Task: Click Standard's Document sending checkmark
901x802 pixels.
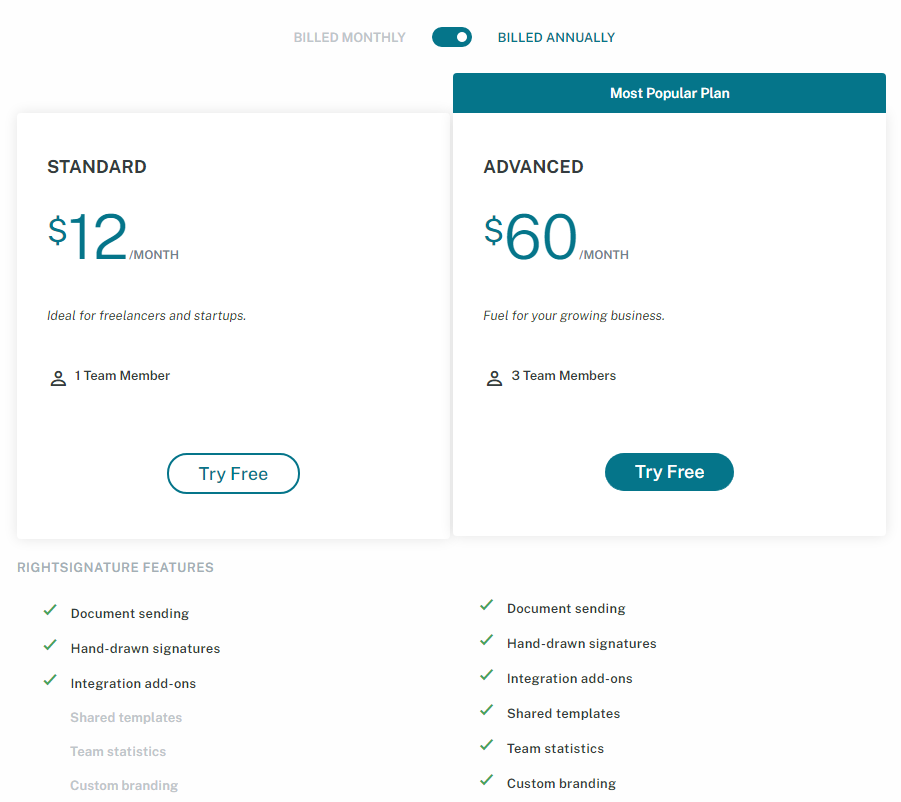Action: tap(51, 610)
